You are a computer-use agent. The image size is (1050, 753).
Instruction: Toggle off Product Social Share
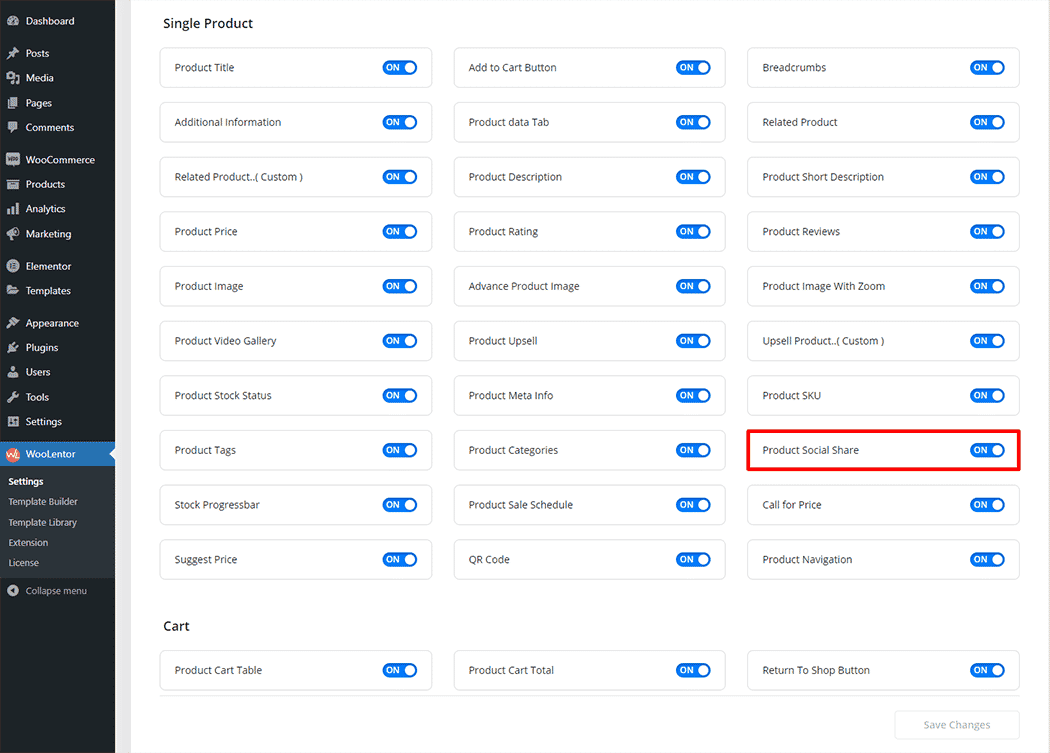(987, 450)
